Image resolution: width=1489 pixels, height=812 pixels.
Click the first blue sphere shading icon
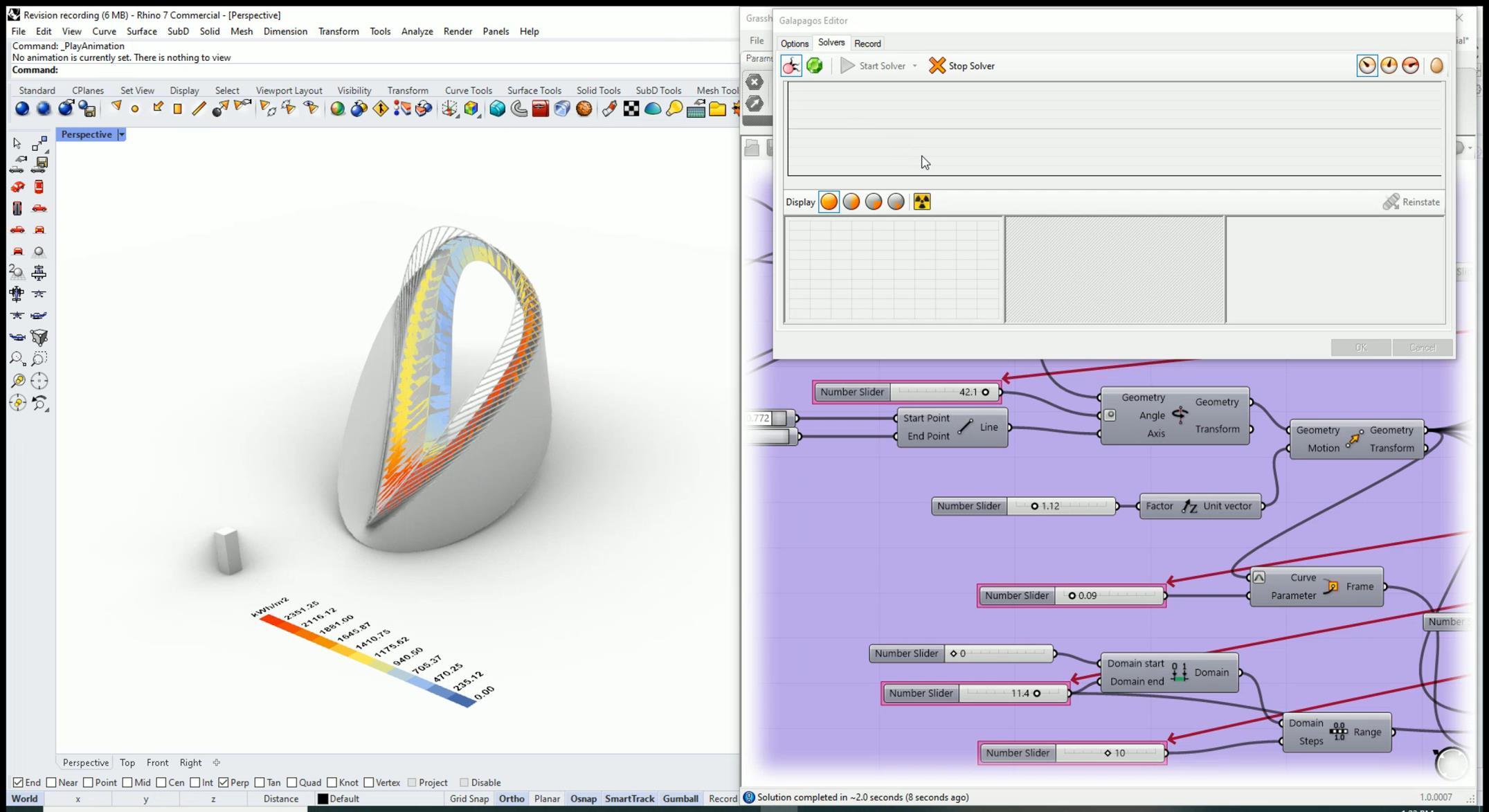click(x=22, y=109)
